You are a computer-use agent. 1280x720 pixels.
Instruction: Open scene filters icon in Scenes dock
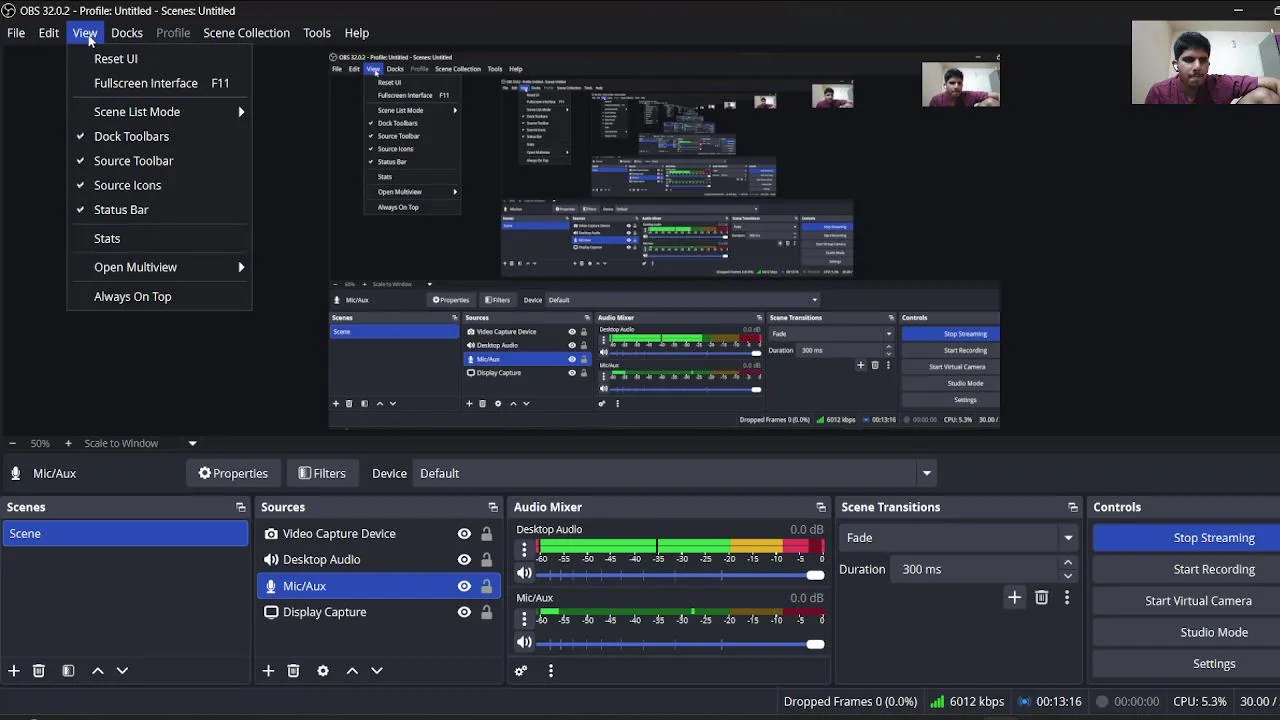pyautogui.click(x=68, y=671)
